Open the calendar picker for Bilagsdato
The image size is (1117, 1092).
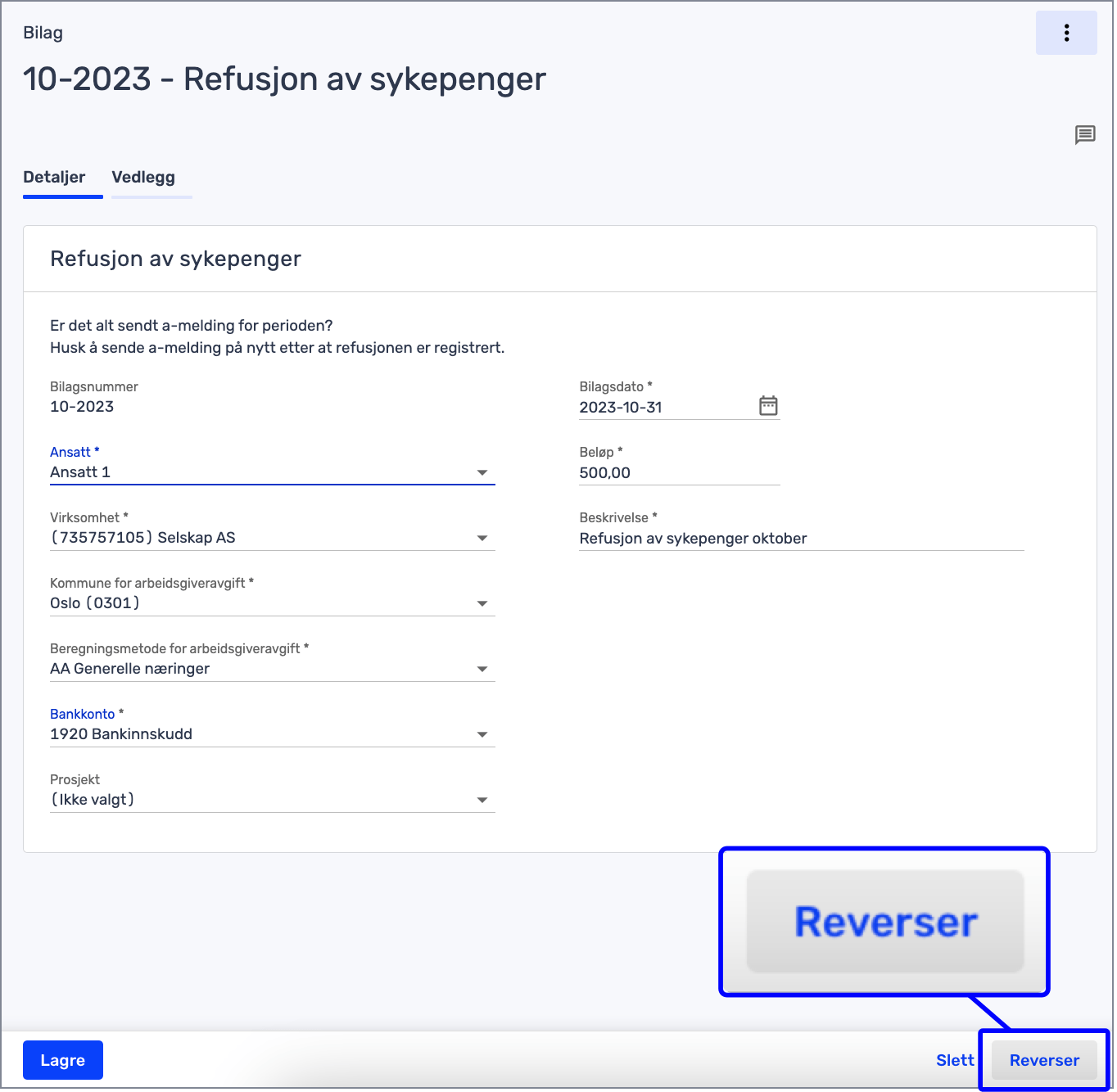click(767, 404)
